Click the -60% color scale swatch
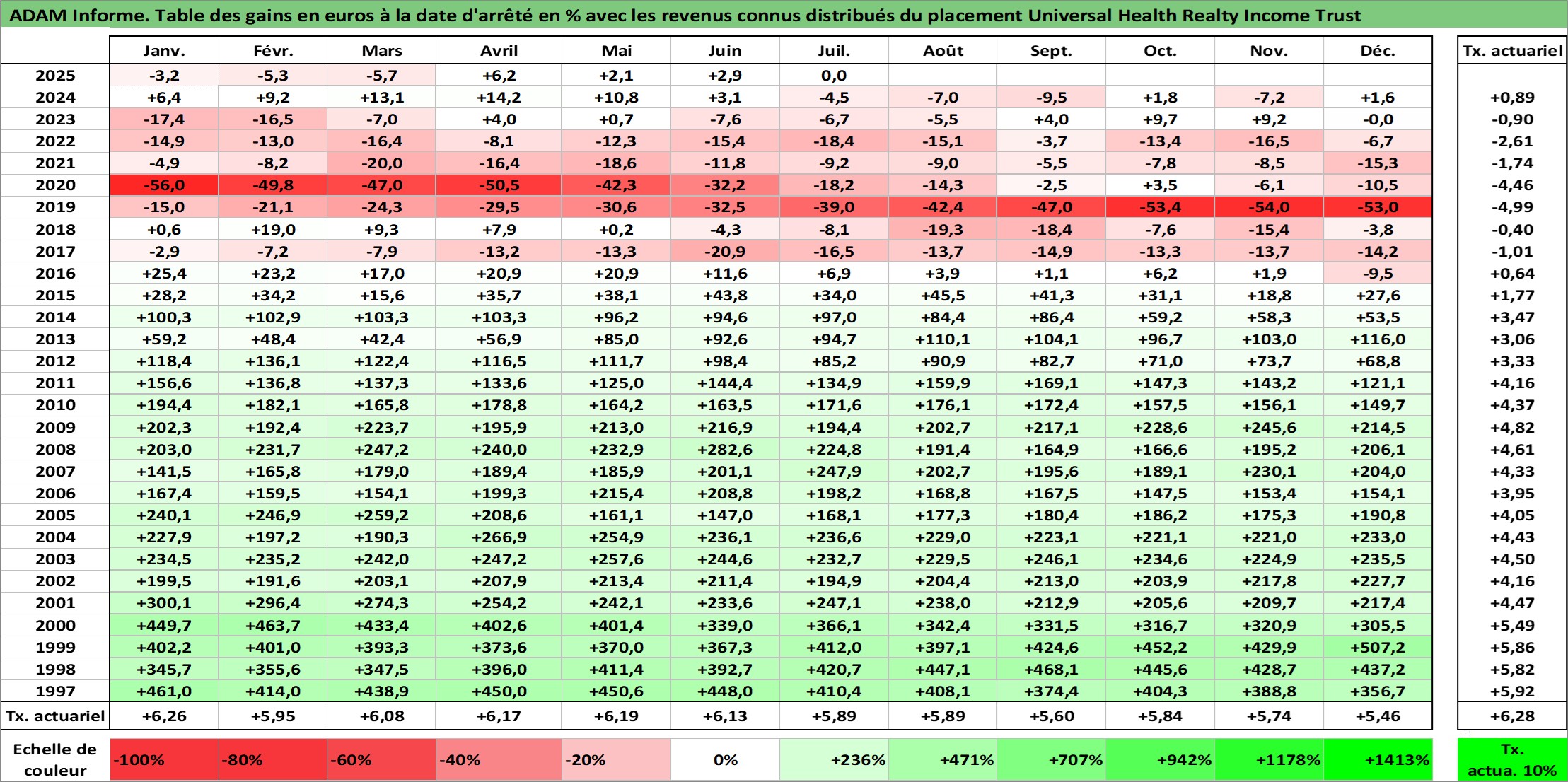Image resolution: width=1568 pixels, height=782 pixels. (x=381, y=760)
